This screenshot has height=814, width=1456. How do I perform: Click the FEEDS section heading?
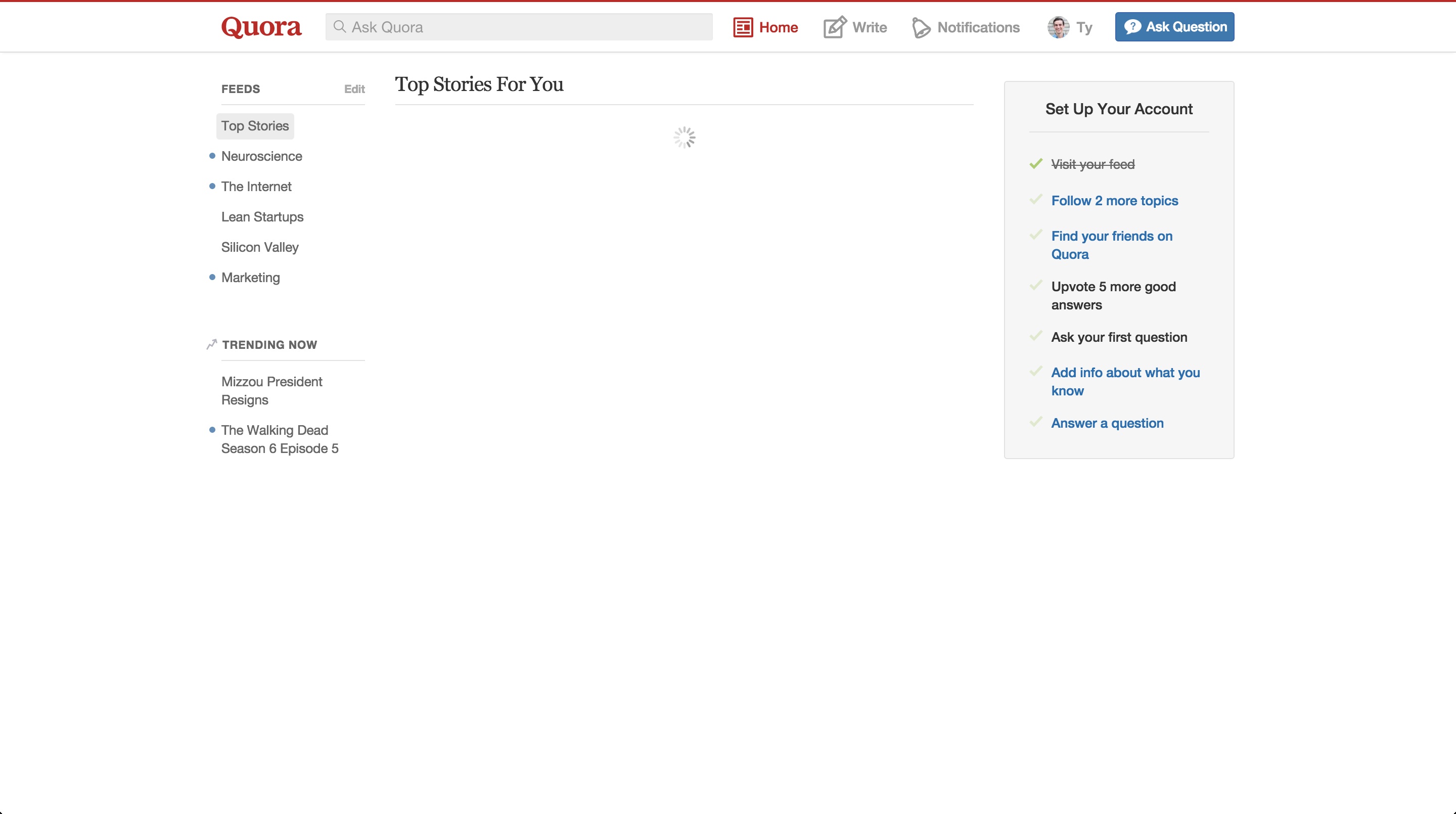coord(241,89)
